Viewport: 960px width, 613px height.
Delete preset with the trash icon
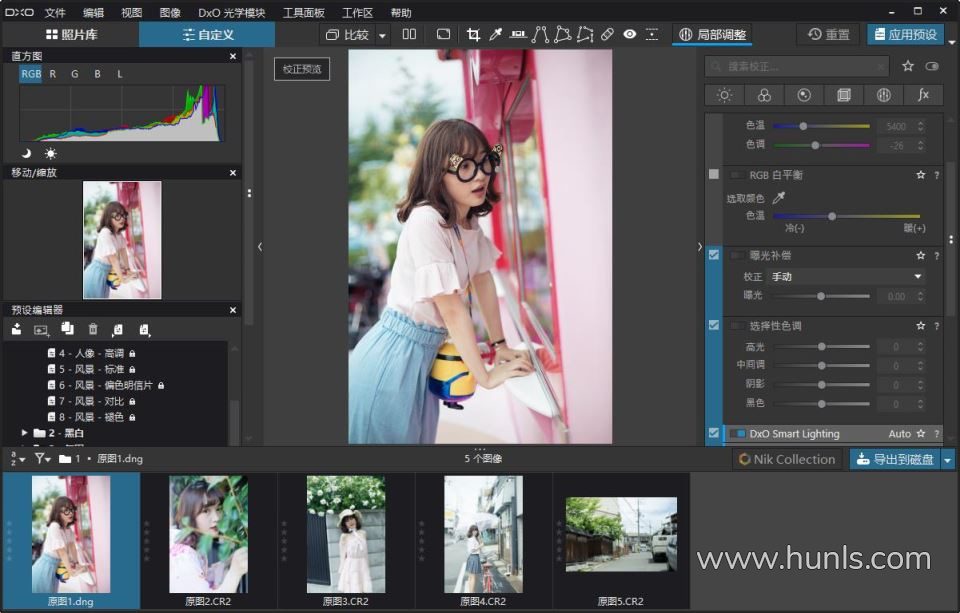(93, 329)
